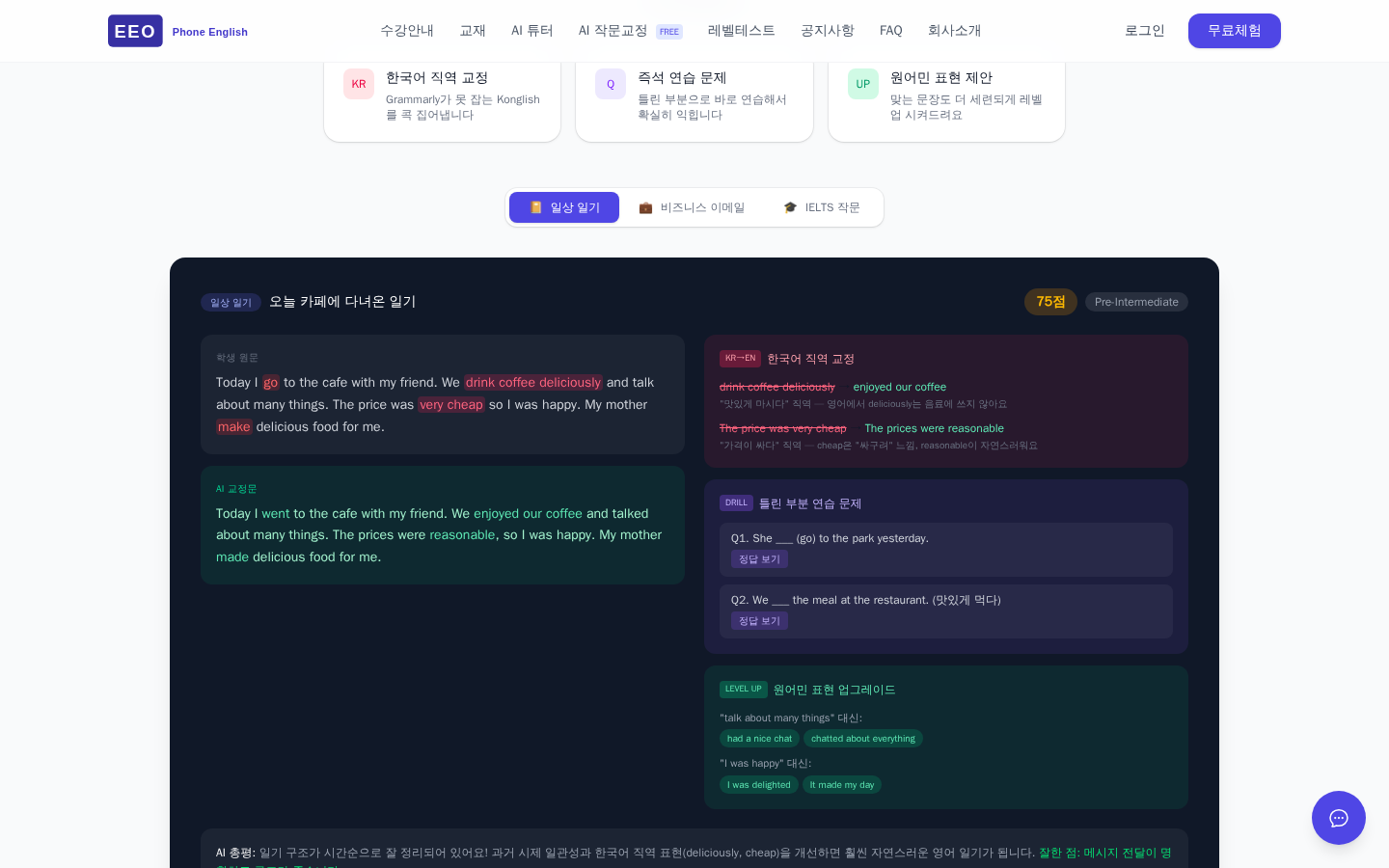
Task: Switch to the 비즈니스 이메일 tab
Action: tap(692, 207)
